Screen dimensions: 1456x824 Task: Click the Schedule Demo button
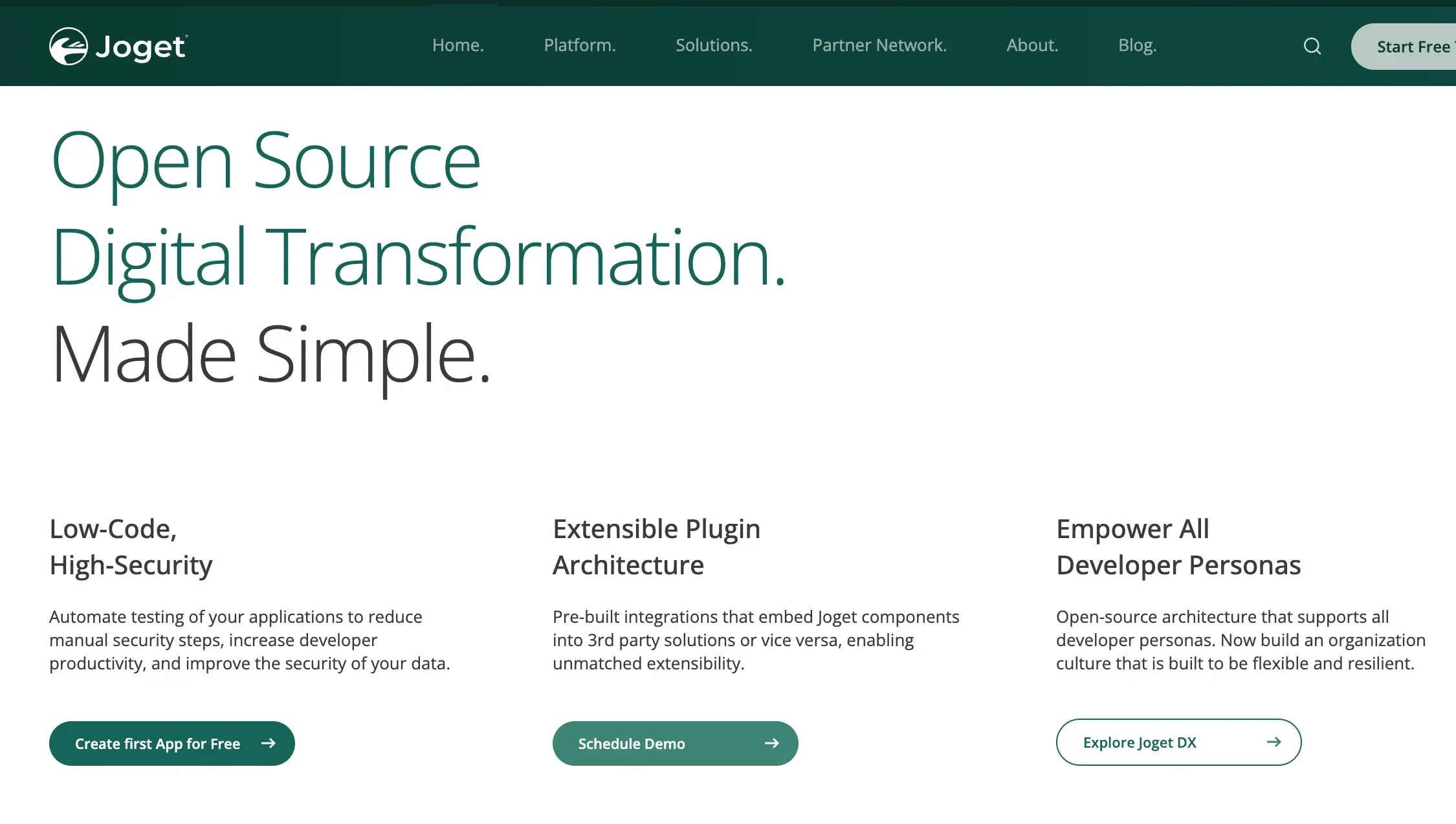pyautogui.click(x=676, y=744)
